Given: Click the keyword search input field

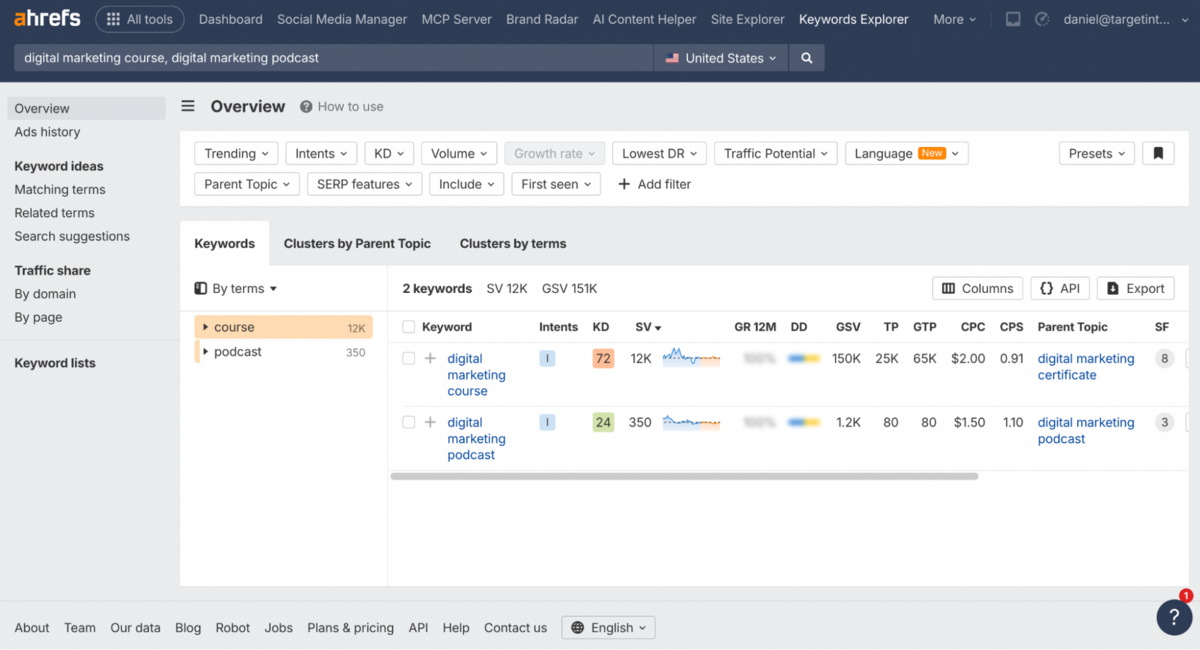Looking at the screenshot, I should tap(334, 58).
